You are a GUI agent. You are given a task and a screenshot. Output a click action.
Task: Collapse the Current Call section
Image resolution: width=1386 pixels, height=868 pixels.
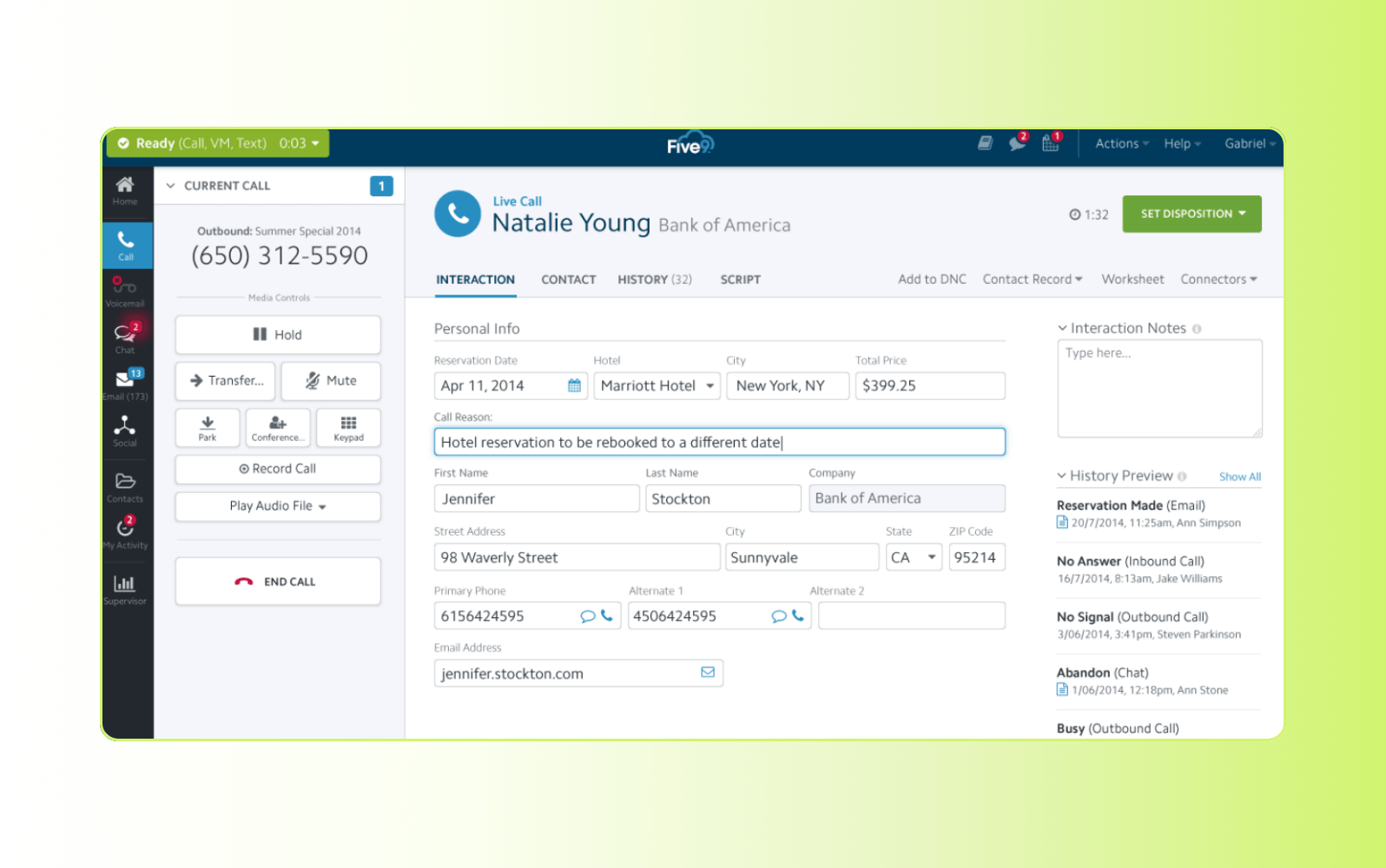pyautogui.click(x=171, y=186)
